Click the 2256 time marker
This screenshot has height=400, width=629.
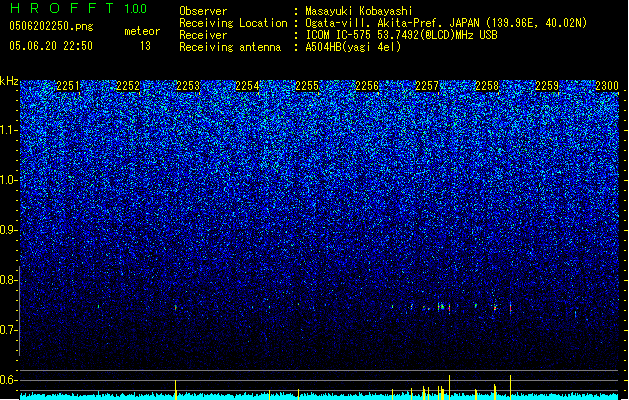pyautogui.click(x=367, y=86)
